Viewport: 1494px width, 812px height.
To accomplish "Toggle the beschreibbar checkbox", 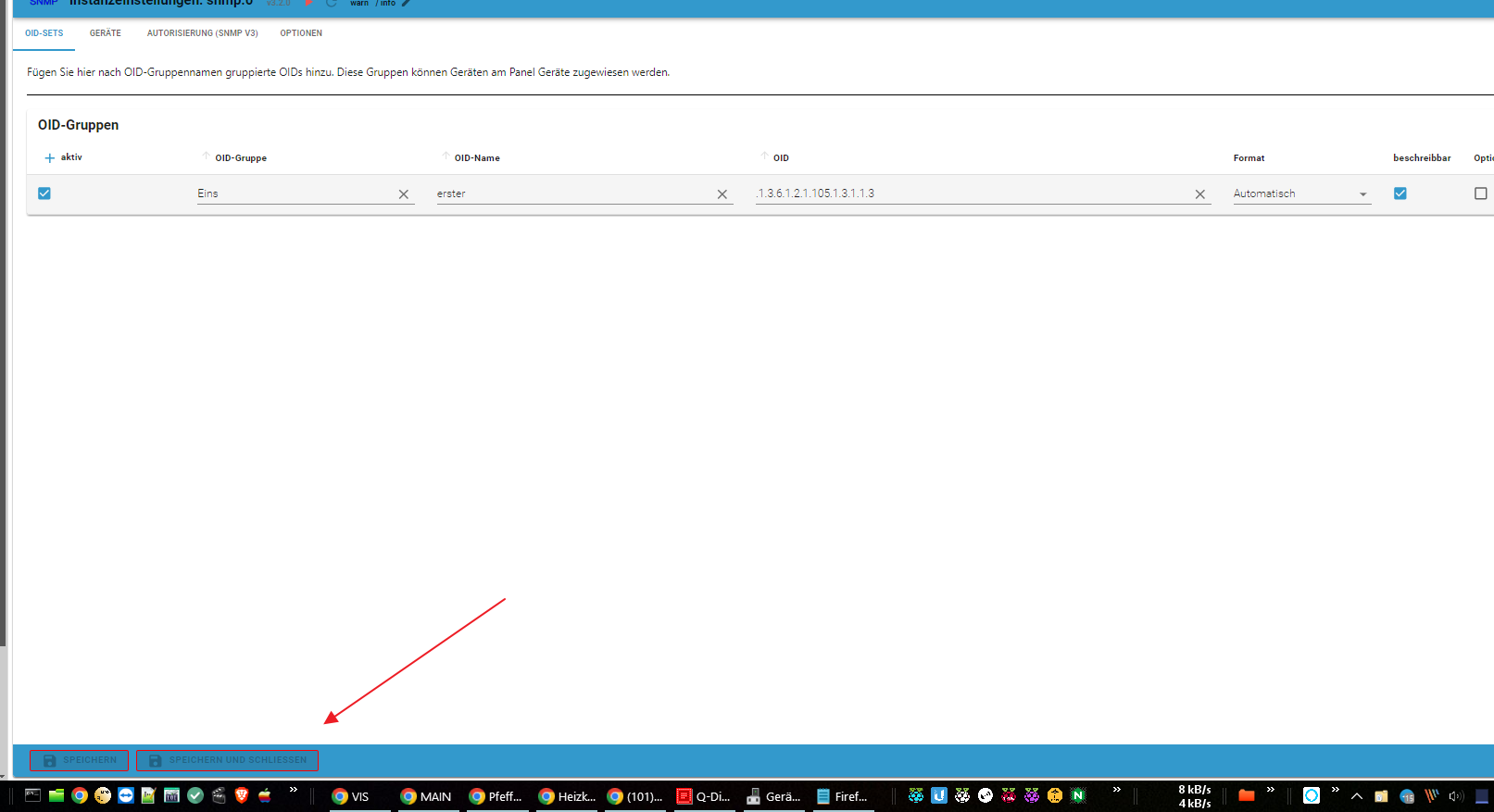I will pos(1400,194).
